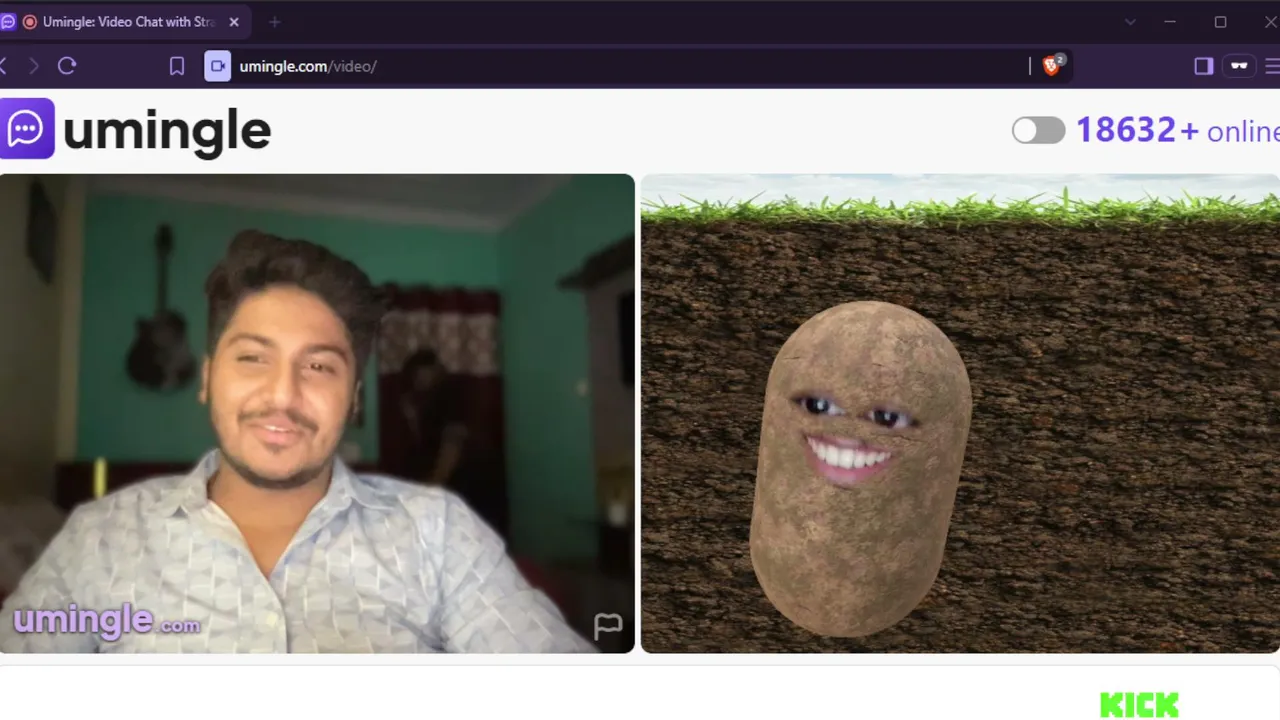Reload the Umingle page
Image resolution: width=1280 pixels, height=720 pixels.
[x=67, y=66]
